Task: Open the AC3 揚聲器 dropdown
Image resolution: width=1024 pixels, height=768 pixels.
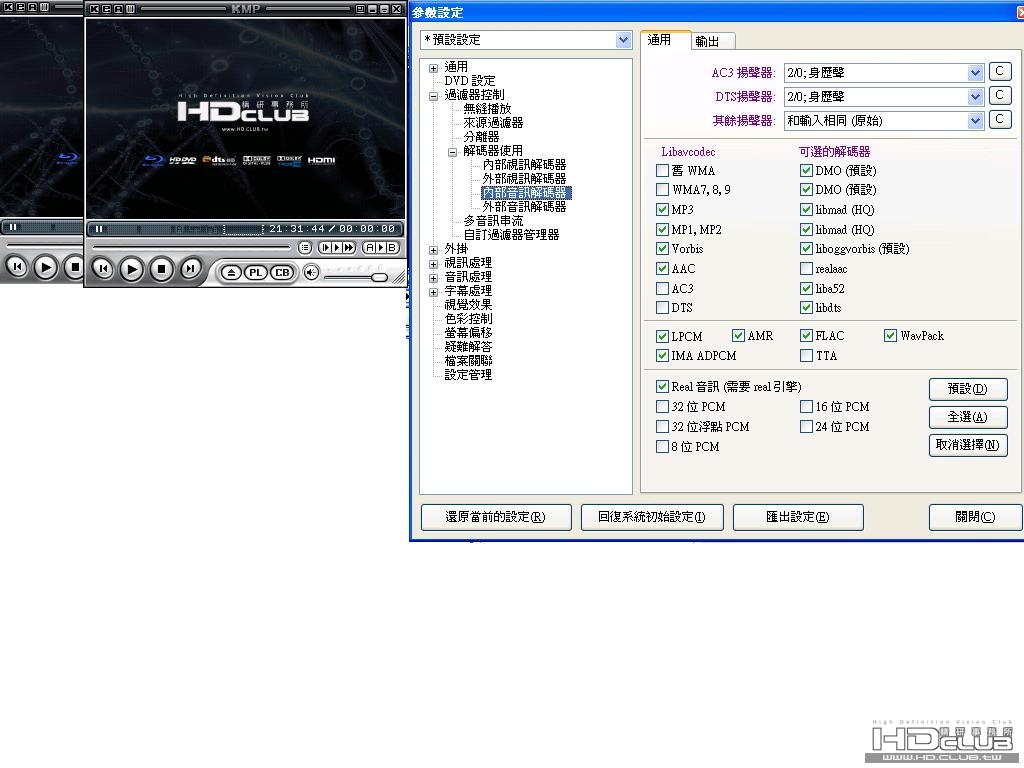Action: (x=975, y=72)
